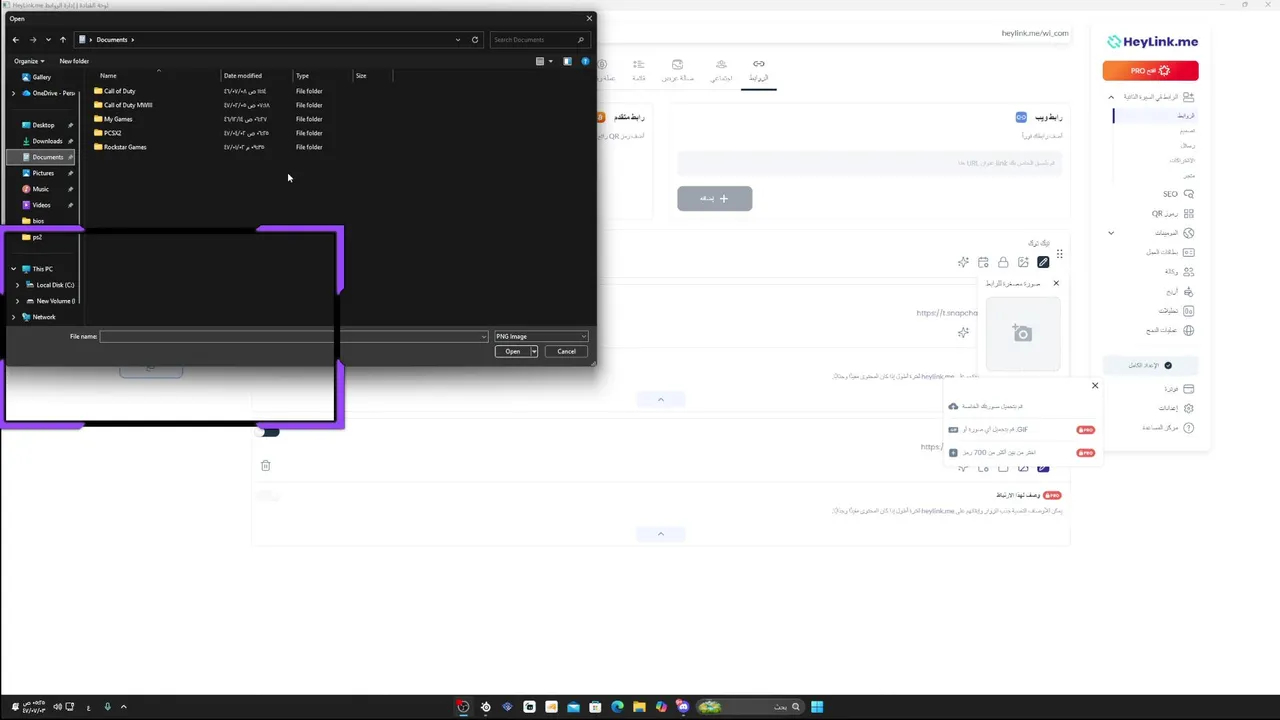Click the Open button in dialog
The width and height of the screenshot is (1280, 720).
[512, 351]
